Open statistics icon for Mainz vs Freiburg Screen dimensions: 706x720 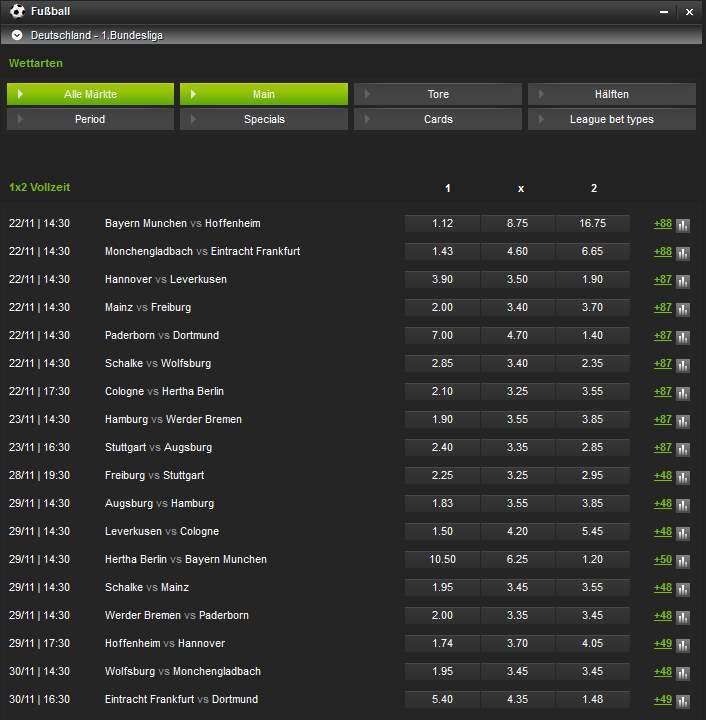pos(683,309)
